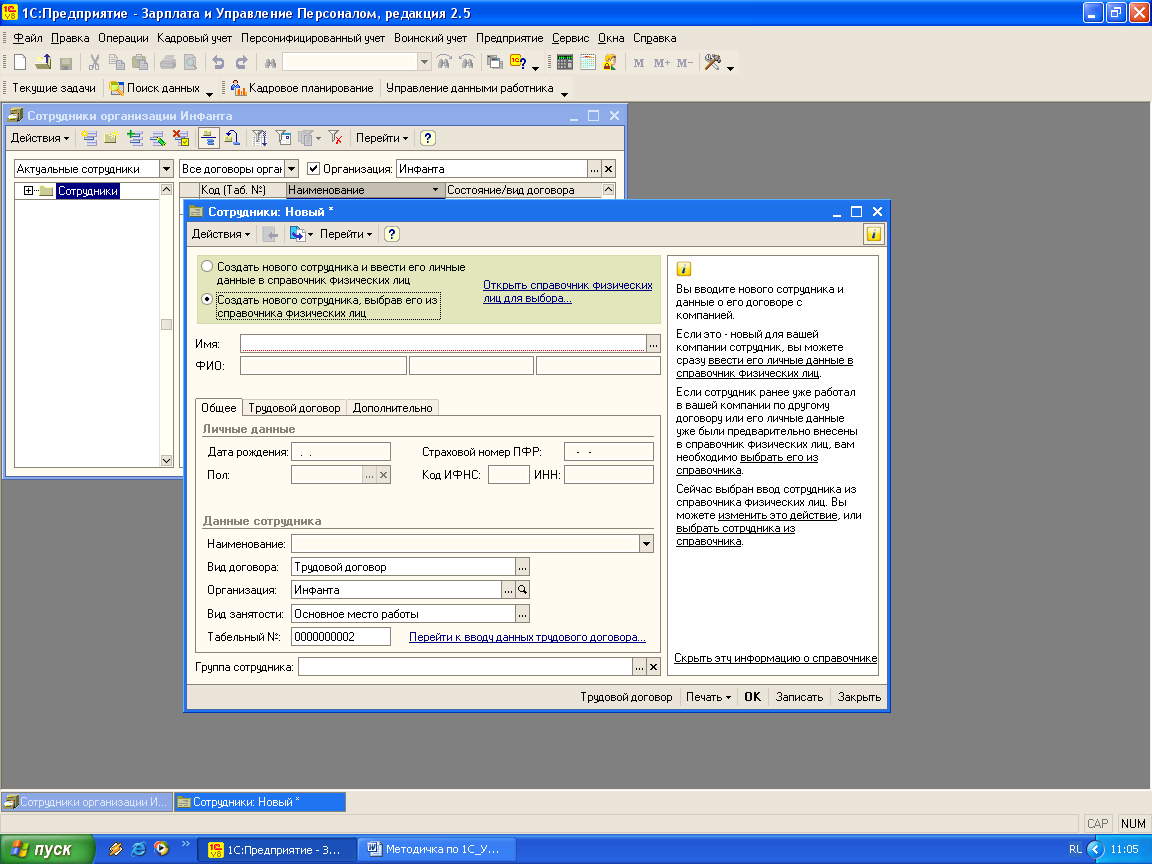
Task: Open Все договоры организации dropdown
Action: pyautogui.click(x=291, y=169)
